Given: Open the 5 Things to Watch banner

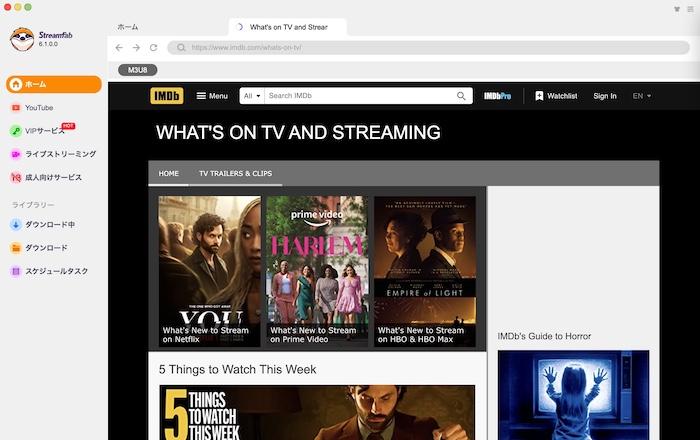Looking at the screenshot, I should (x=317, y=412).
